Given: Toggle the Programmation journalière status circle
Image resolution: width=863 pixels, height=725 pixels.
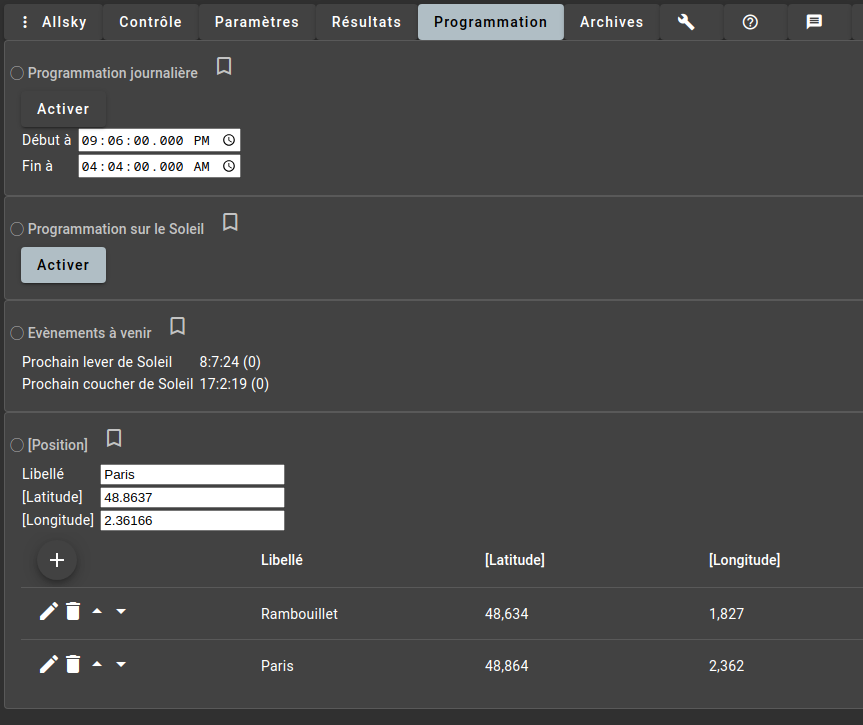Looking at the screenshot, I should coord(17,73).
